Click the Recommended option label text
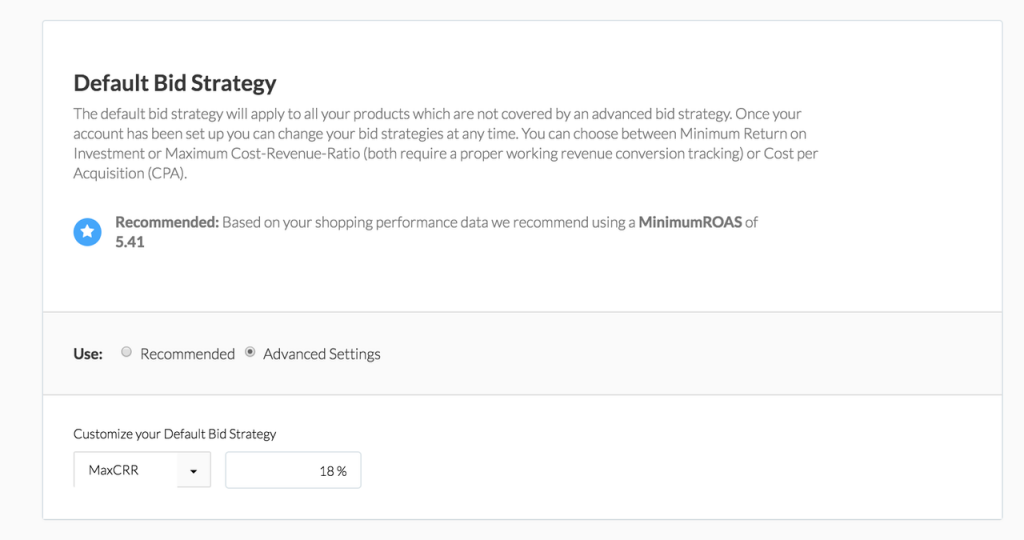Image resolution: width=1024 pixels, height=540 pixels. [187, 354]
